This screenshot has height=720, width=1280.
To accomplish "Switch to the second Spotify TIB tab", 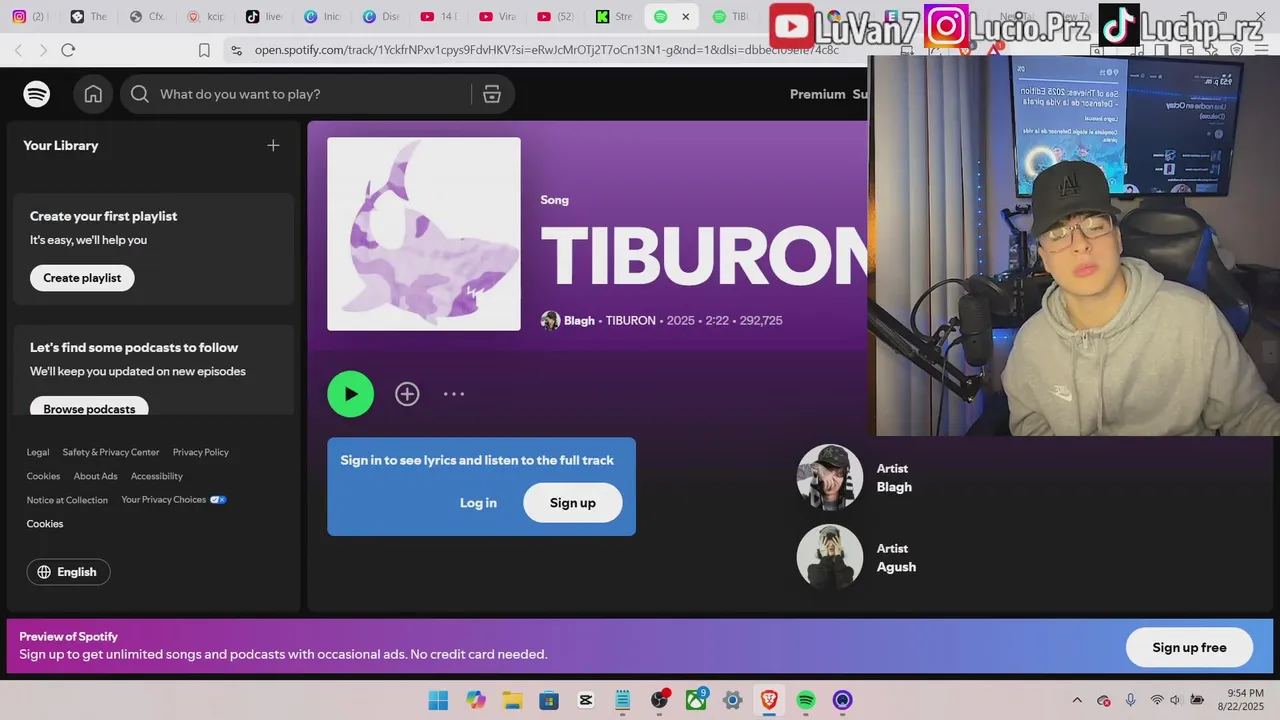I will click(x=730, y=16).
